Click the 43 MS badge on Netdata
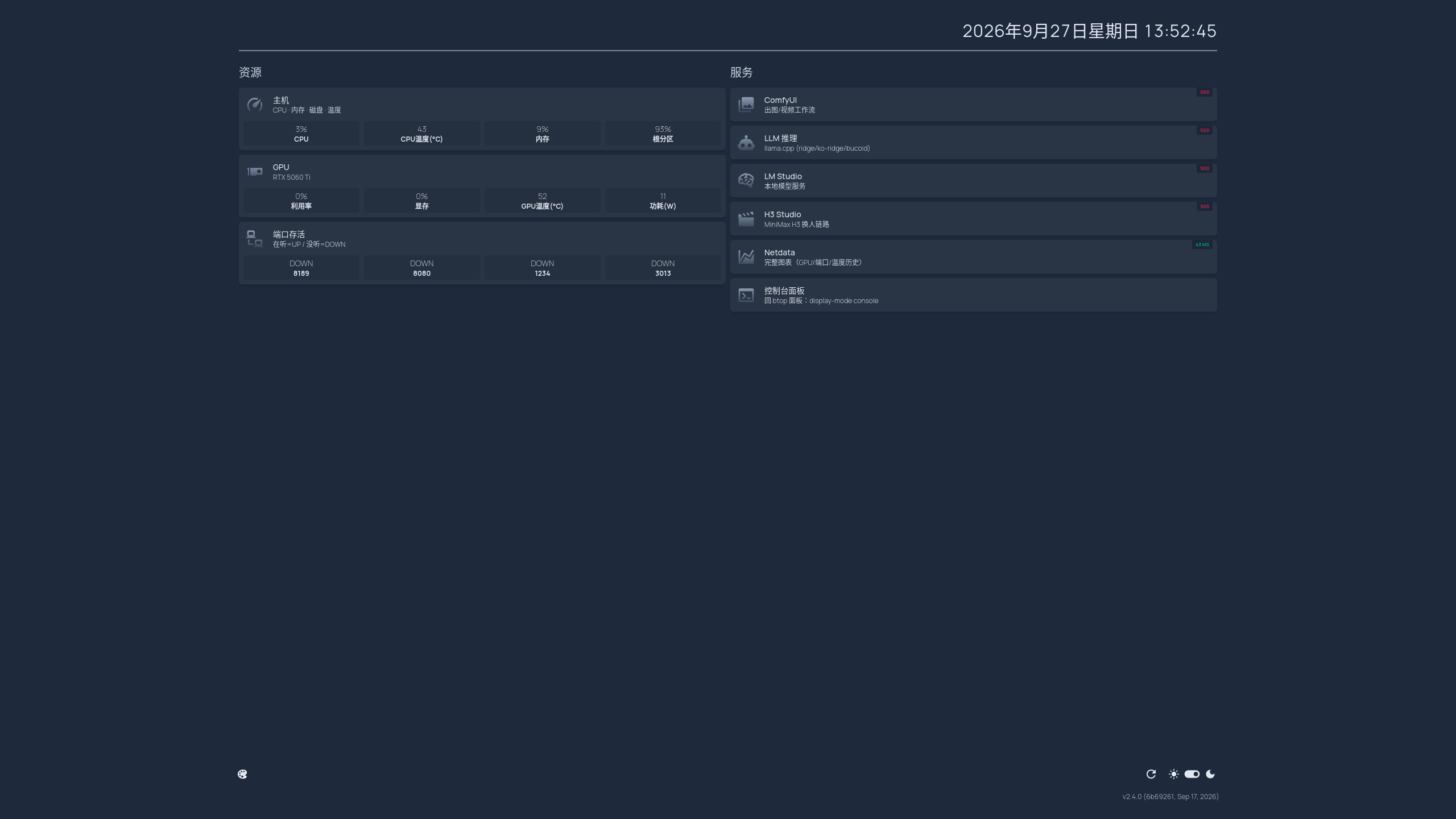 pos(1202,245)
